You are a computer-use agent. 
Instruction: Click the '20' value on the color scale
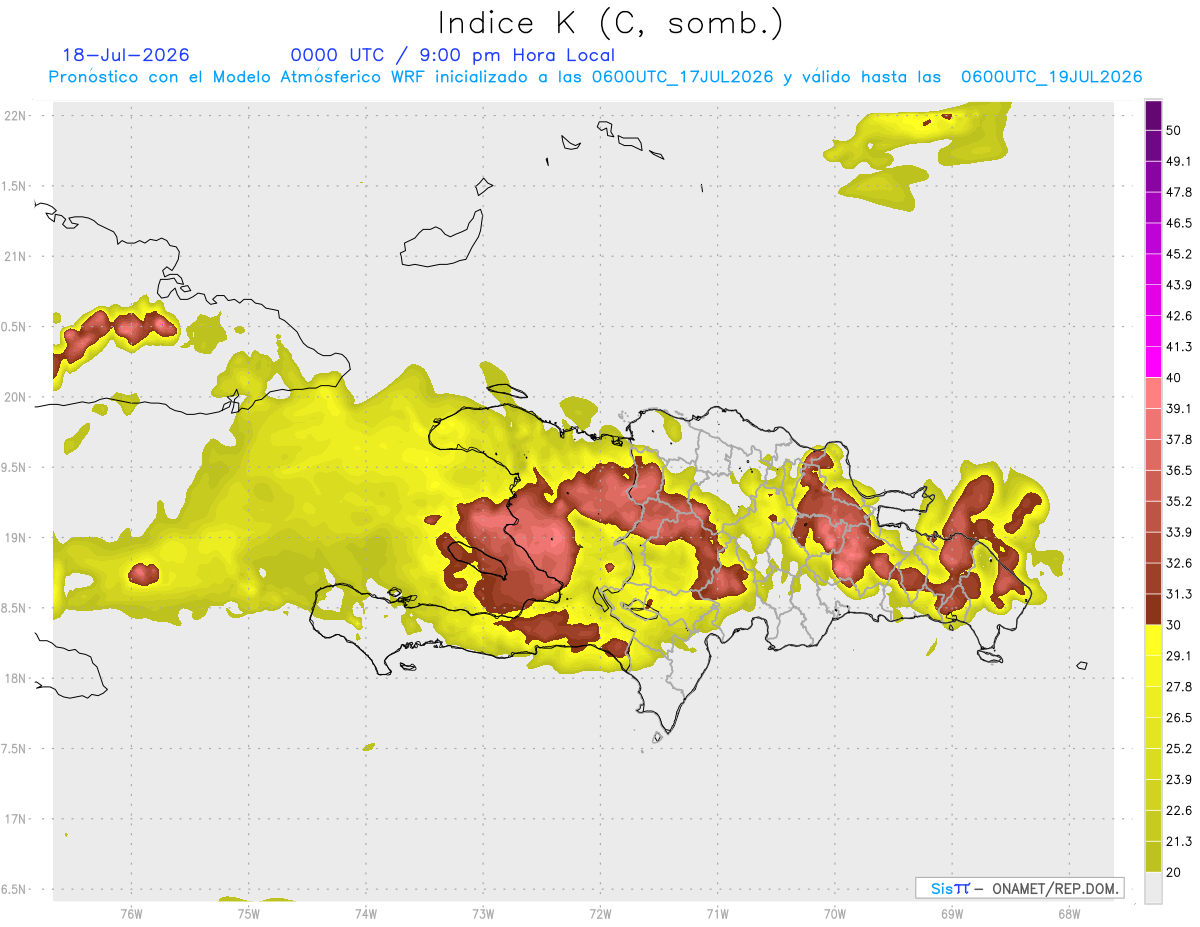(x=1175, y=873)
